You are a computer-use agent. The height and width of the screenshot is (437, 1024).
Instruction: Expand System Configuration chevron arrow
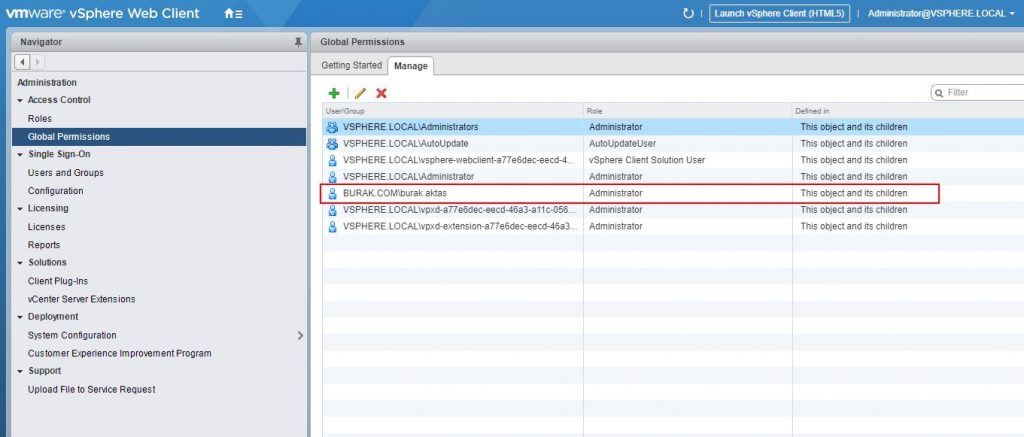(x=300, y=335)
